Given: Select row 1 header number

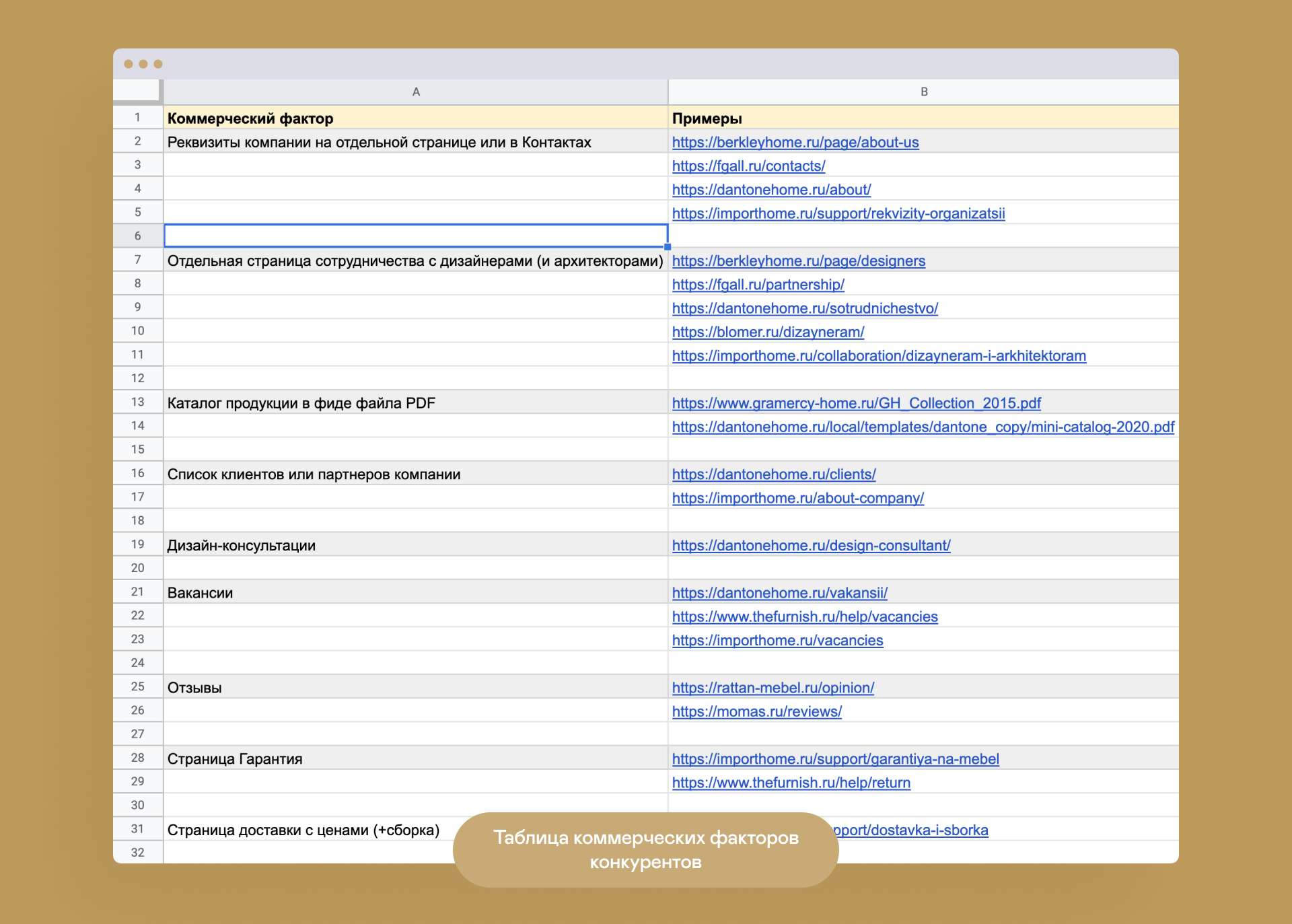Looking at the screenshot, I should [137, 117].
